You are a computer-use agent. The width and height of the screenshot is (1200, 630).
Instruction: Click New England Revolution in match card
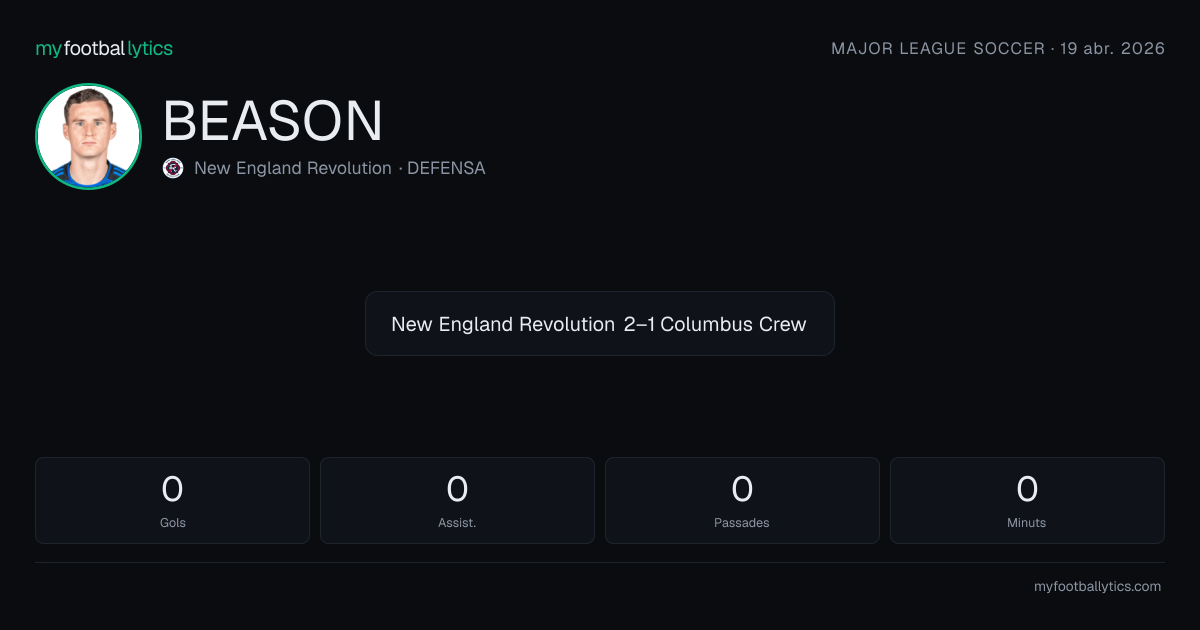click(x=503, y=324)
